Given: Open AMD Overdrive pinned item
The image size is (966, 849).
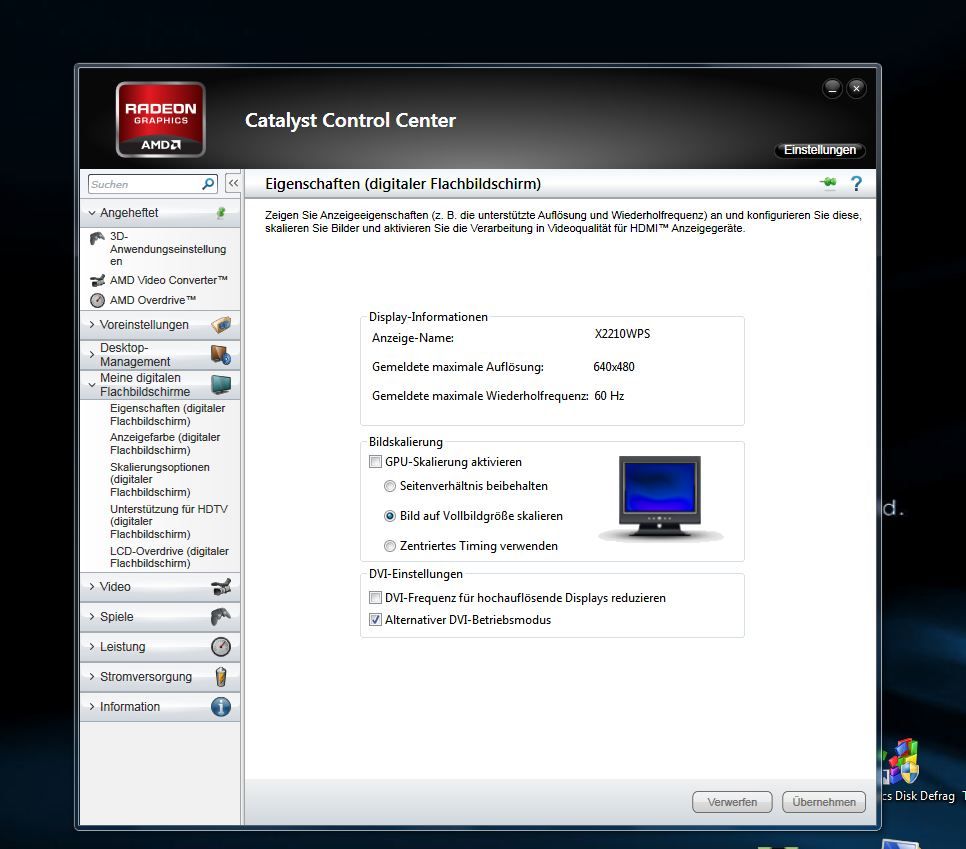Looking at the screenshot, I should pos(153,300).
